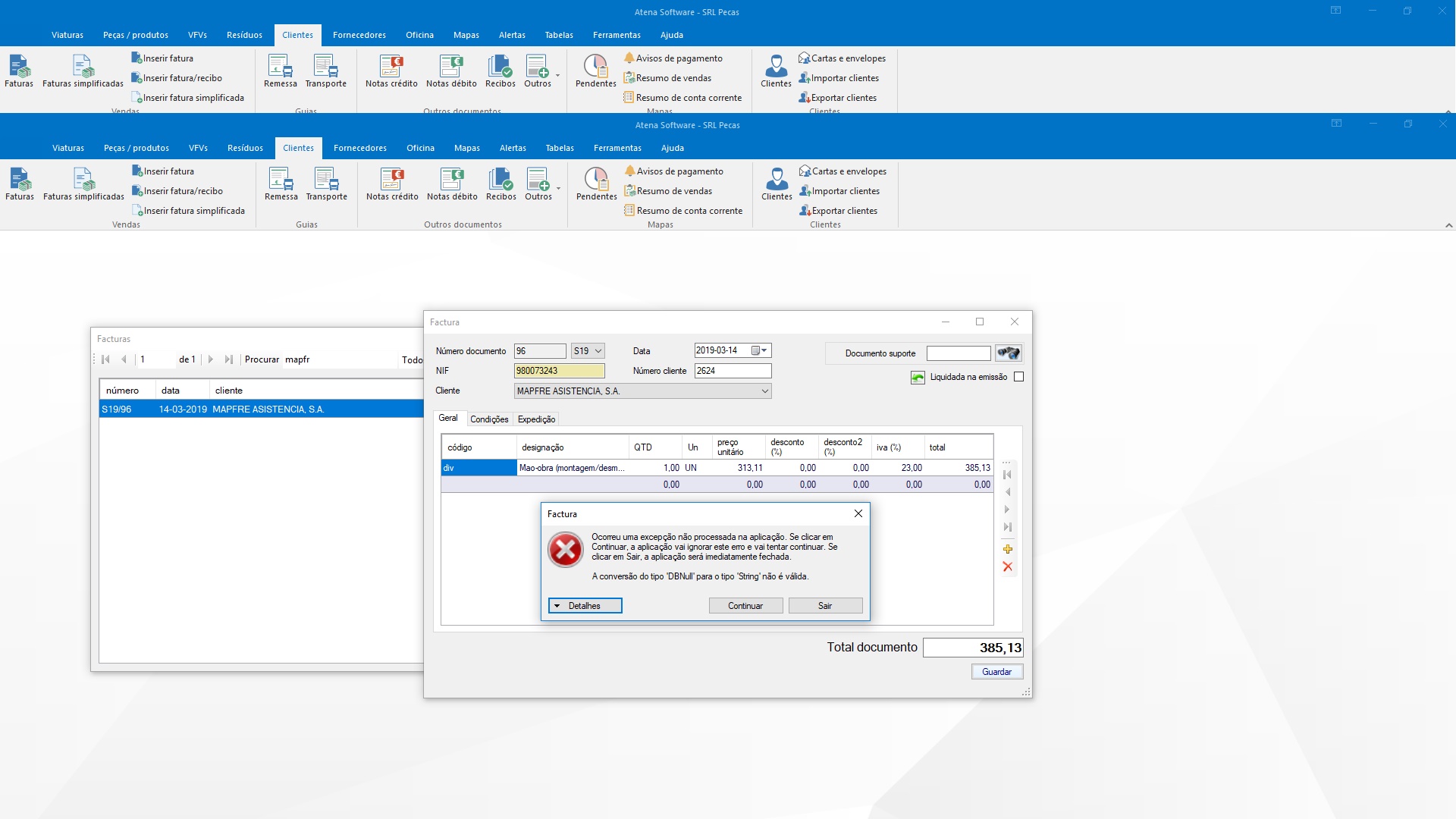Click the green icon next to Liquidada na emissão
This screenshot has width=1456, height=819.
[918, 378]
